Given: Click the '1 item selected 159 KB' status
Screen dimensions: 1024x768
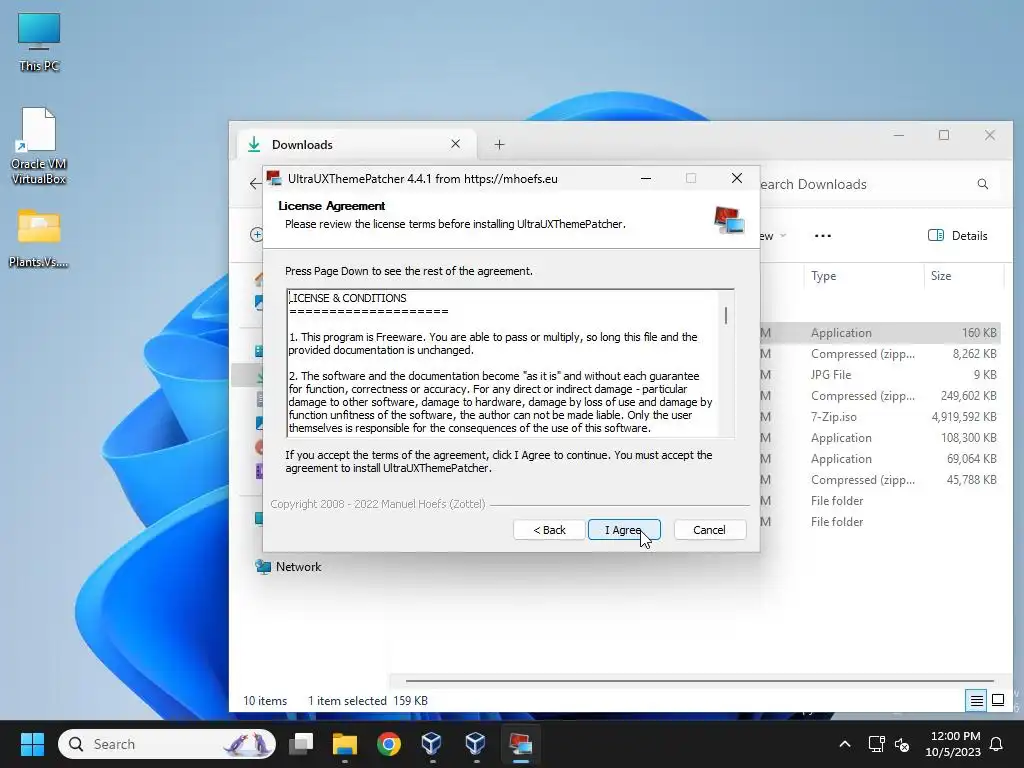Looking at the screenshot, I should (x=368, y=701).
